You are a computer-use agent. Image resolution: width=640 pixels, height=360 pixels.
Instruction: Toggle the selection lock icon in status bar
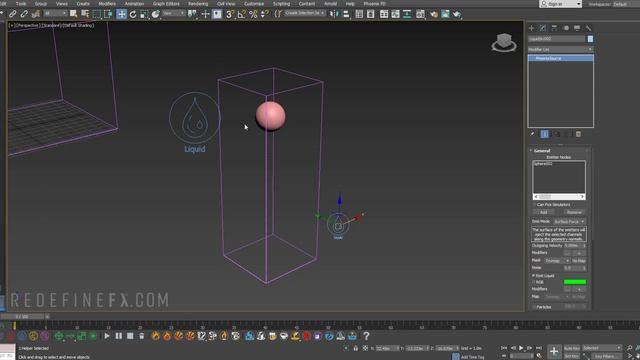coord(356,348)
